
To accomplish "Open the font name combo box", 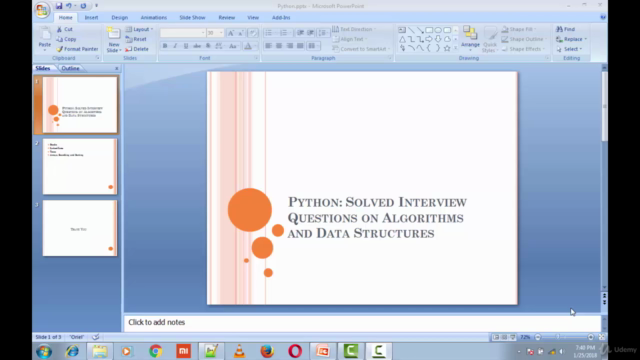I will point(183,33).
